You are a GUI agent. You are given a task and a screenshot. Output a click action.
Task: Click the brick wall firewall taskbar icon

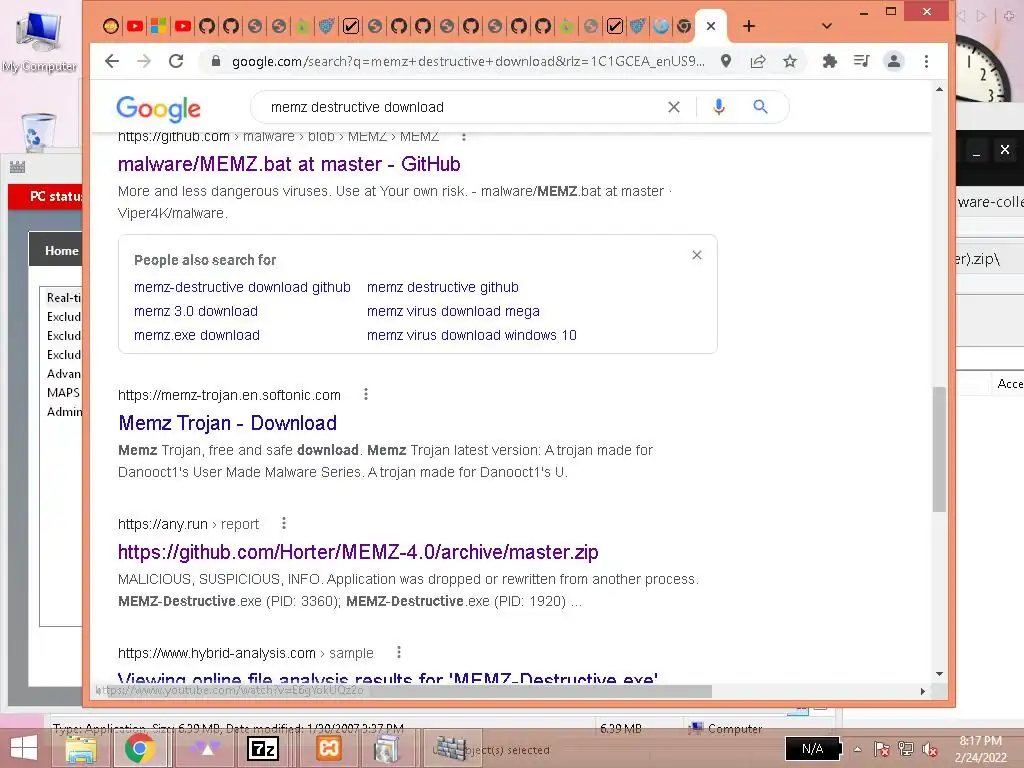[x=450, y=748]
